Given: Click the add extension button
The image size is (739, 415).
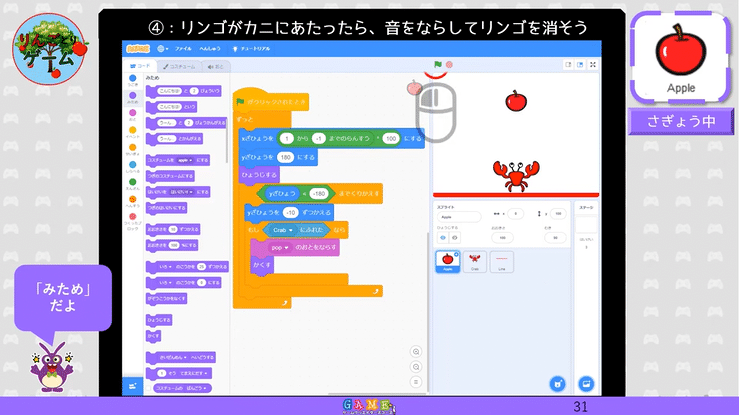Looking at the screenshot, I should tap(132, 385).
